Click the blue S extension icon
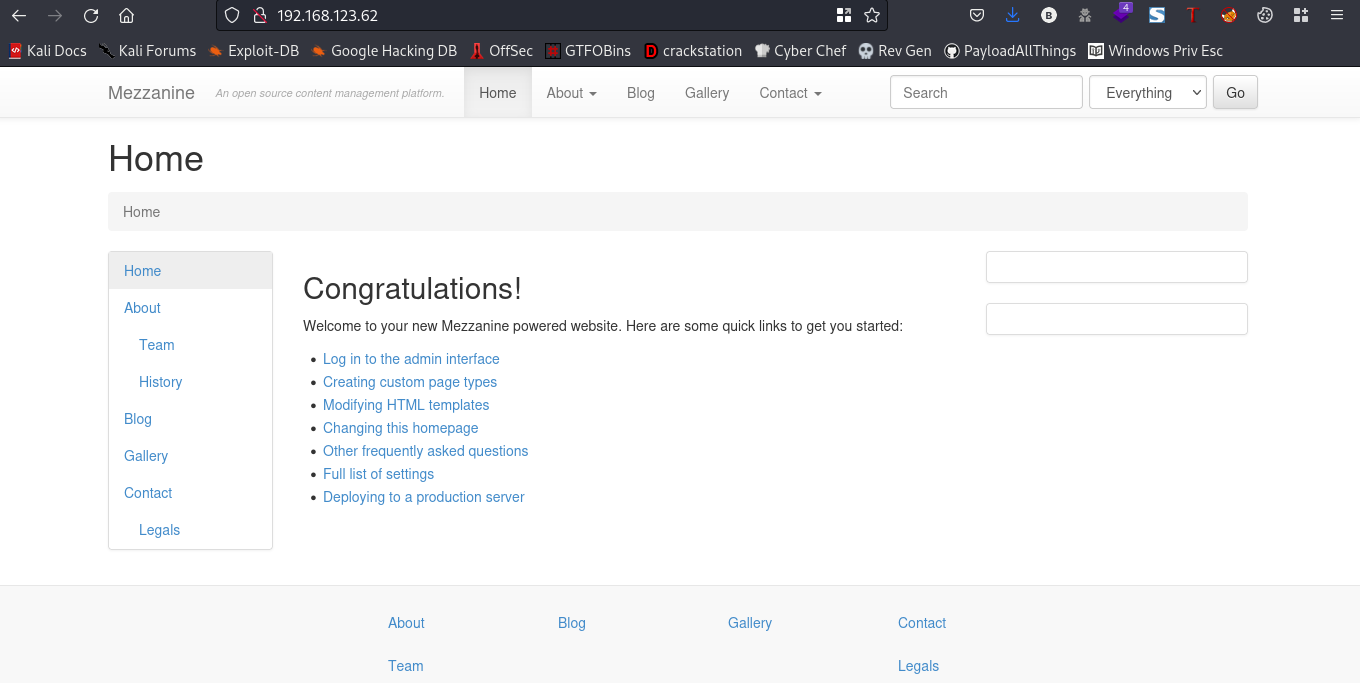Viewport: 1360px width, 683px height. [1157, 15]
